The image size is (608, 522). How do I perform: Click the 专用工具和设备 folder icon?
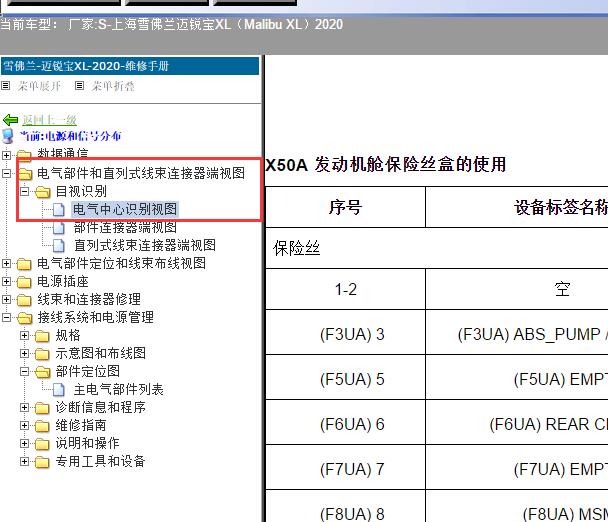(42, 462)
